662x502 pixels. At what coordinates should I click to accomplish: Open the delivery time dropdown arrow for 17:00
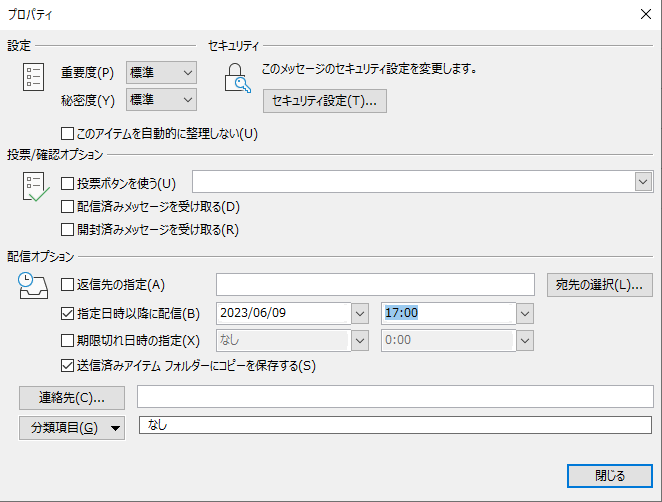[x=525, y=314]
